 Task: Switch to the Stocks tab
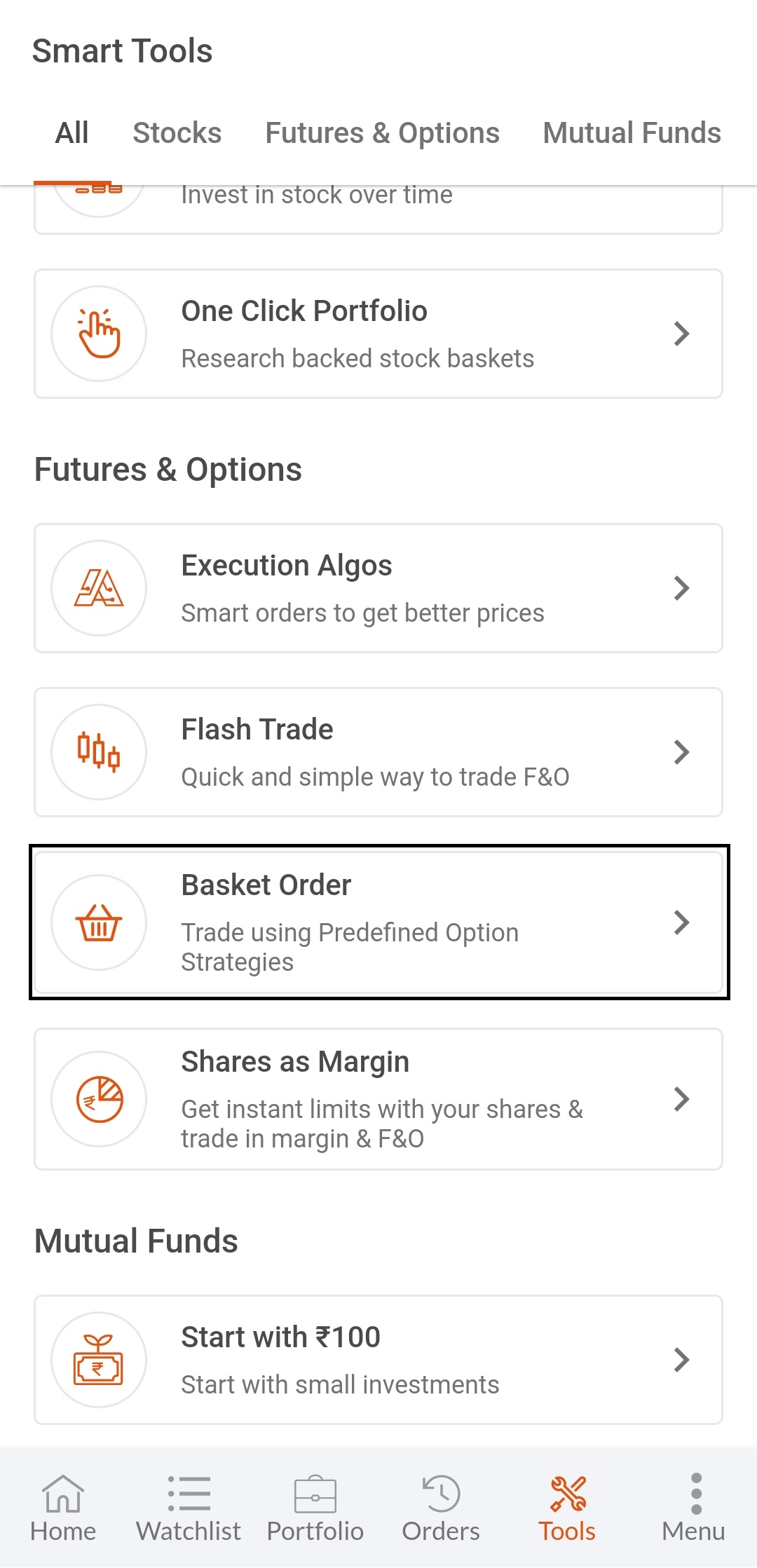[x=177, y=133]
